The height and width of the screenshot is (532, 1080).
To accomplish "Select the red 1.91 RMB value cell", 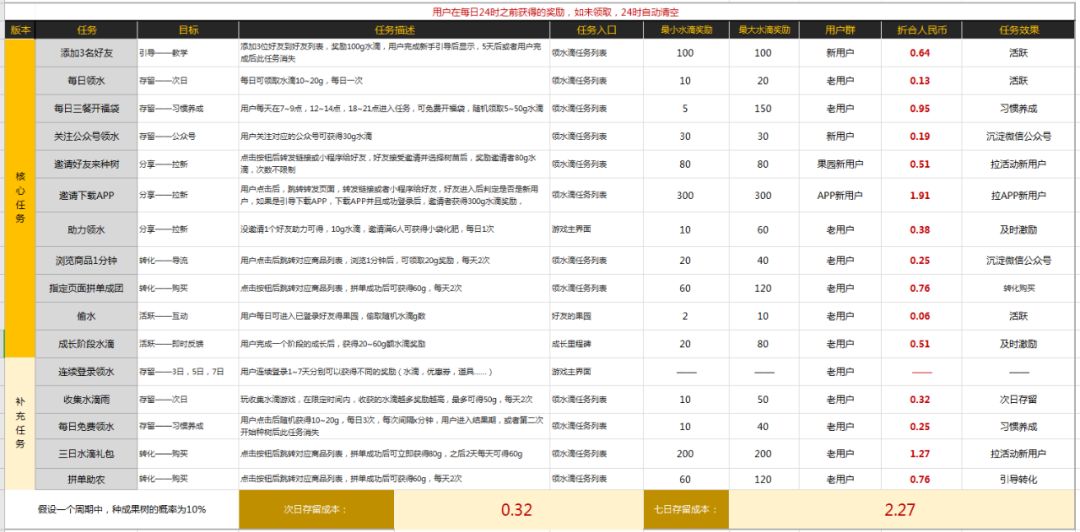I will pos(921,195).
